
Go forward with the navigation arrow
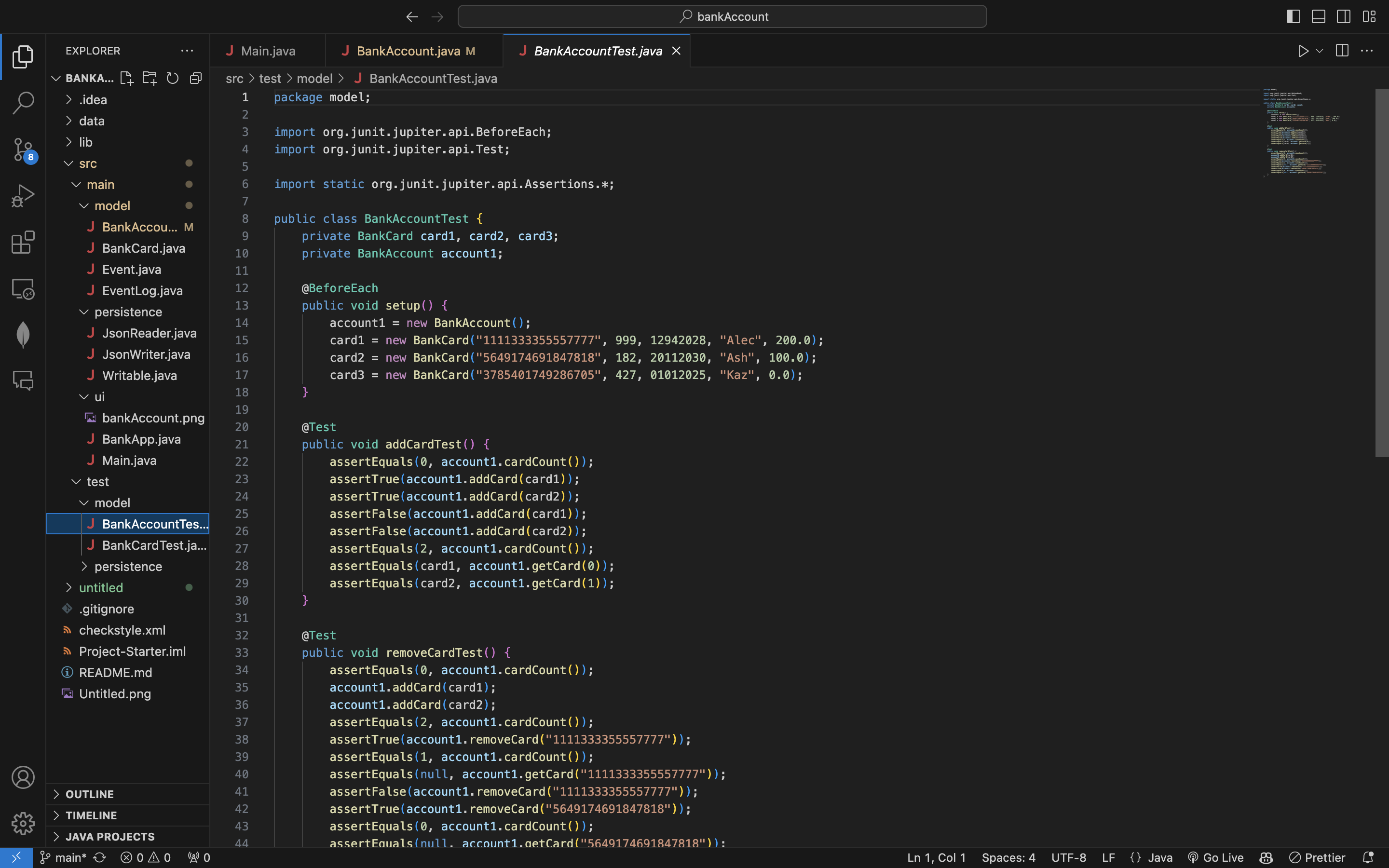point(437,17)
